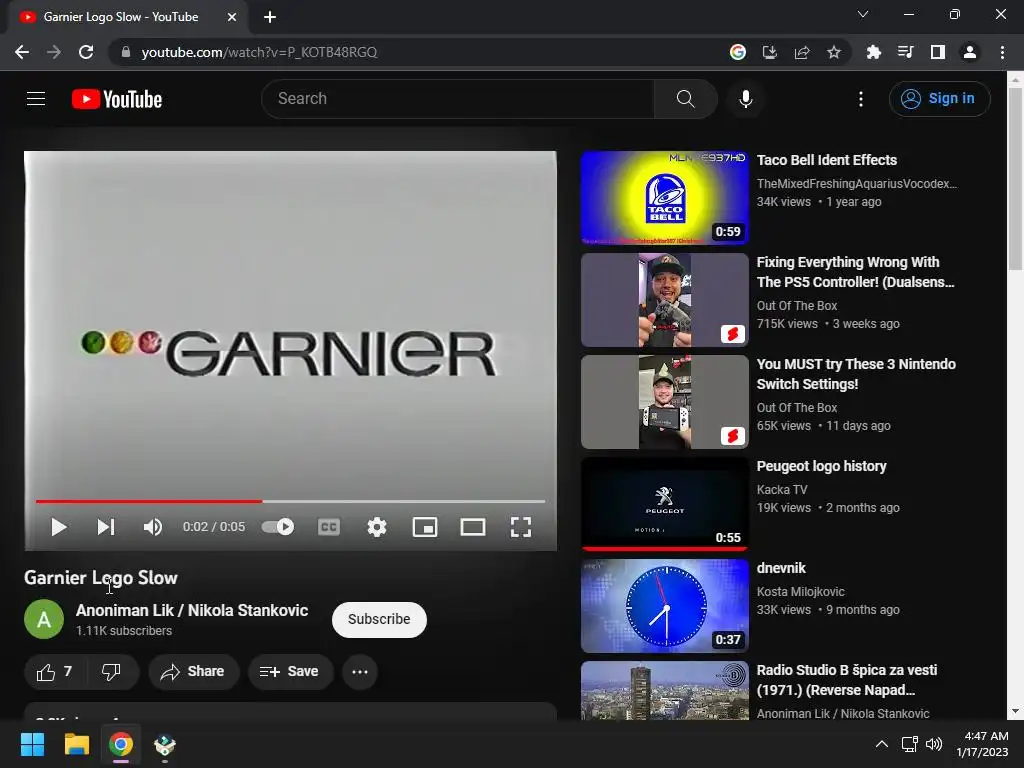Open Nintendo Switch Settings video thumbnail
This screenshot has width=1024, height=768.
click(664, 402)
